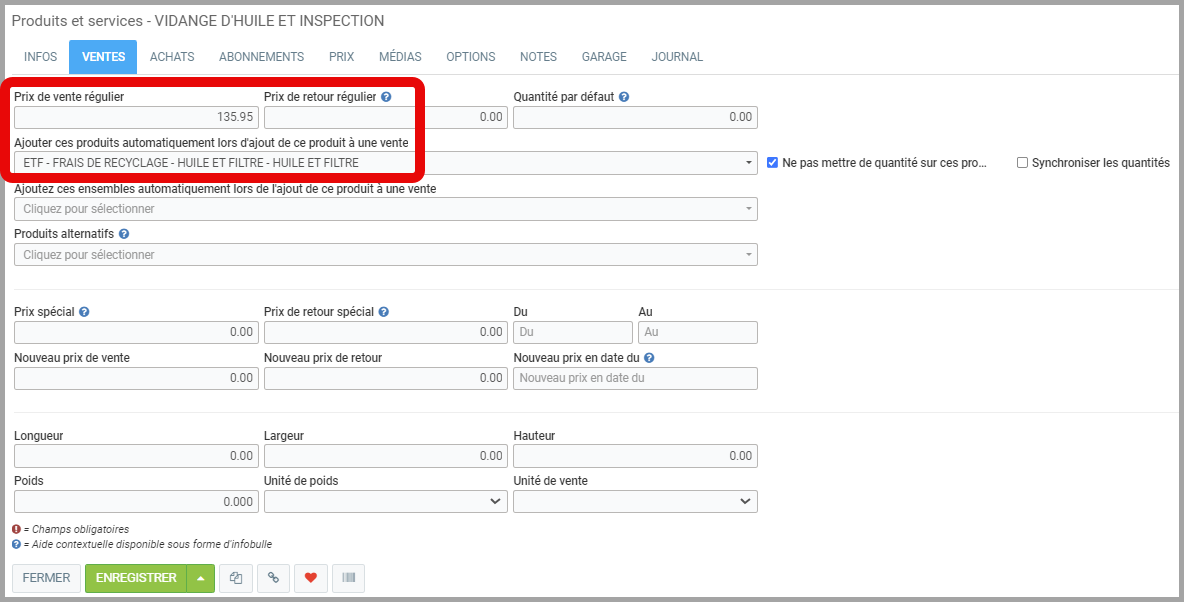Screen dimensions: 1184x602
Task: Enable Synchroniser les quantités checkbox
Action: (1022, 162)
